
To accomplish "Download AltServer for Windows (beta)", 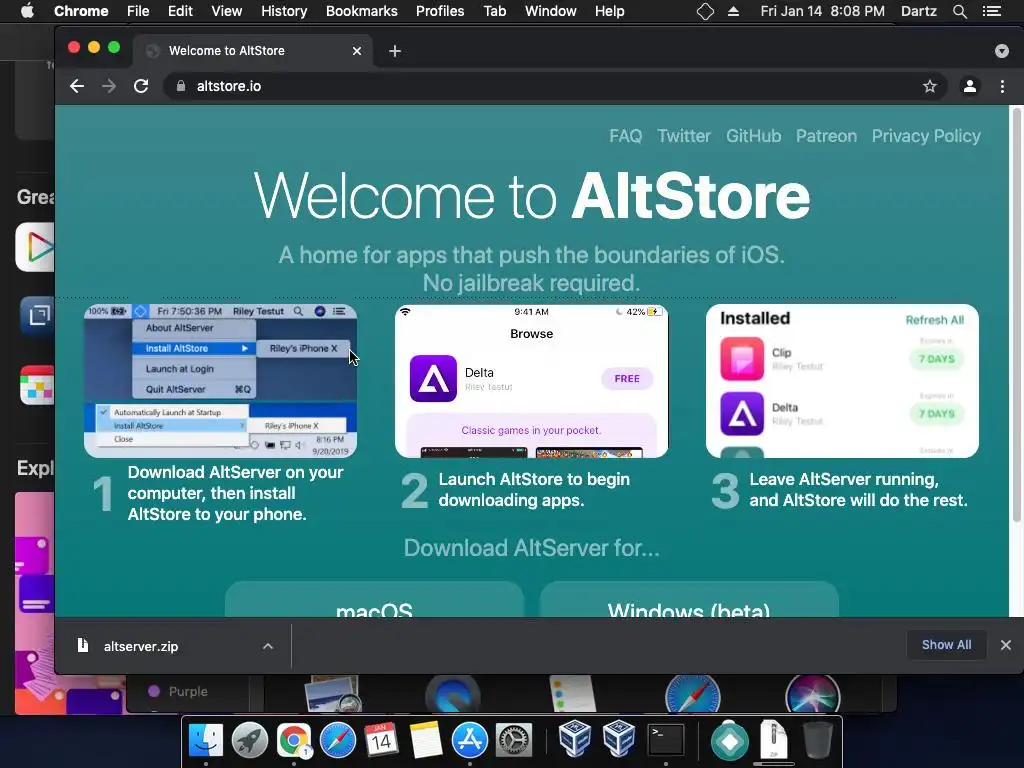I will 689,600.
